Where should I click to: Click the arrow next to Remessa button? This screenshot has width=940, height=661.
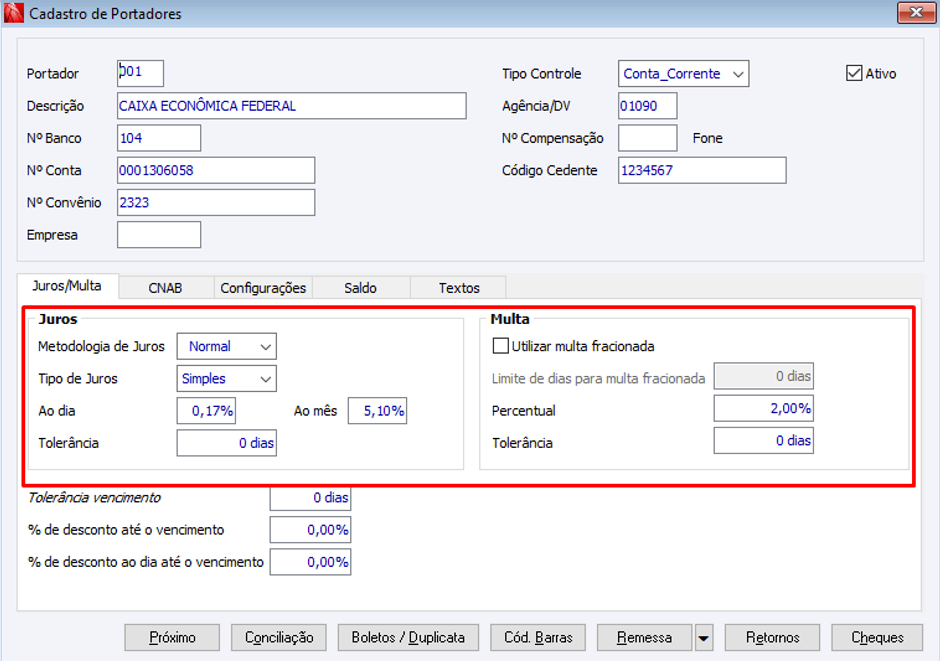(704, 638)
